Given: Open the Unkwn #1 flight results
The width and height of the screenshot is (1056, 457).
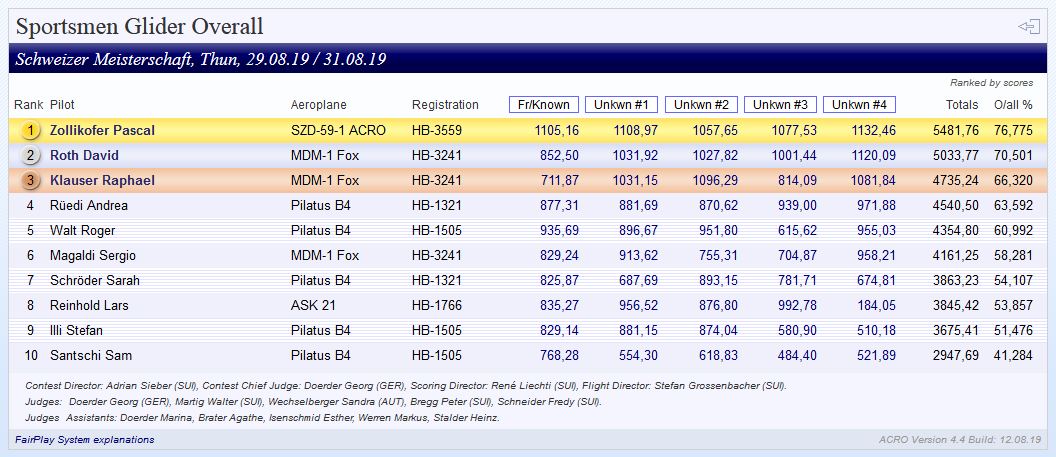Looking at the screenshot, I should tap(622, 104).
